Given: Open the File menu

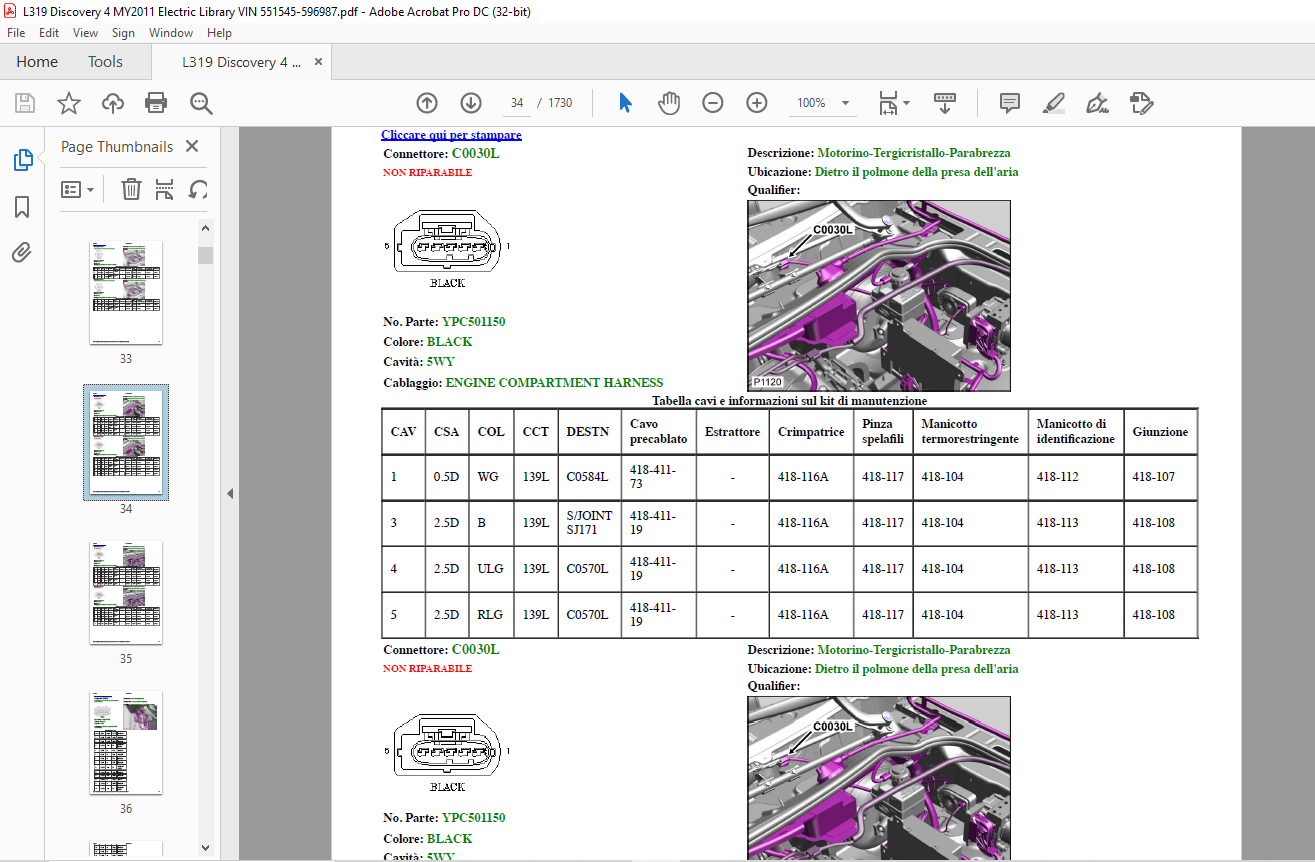Looking at the screenshot, I should pos(16,33).
